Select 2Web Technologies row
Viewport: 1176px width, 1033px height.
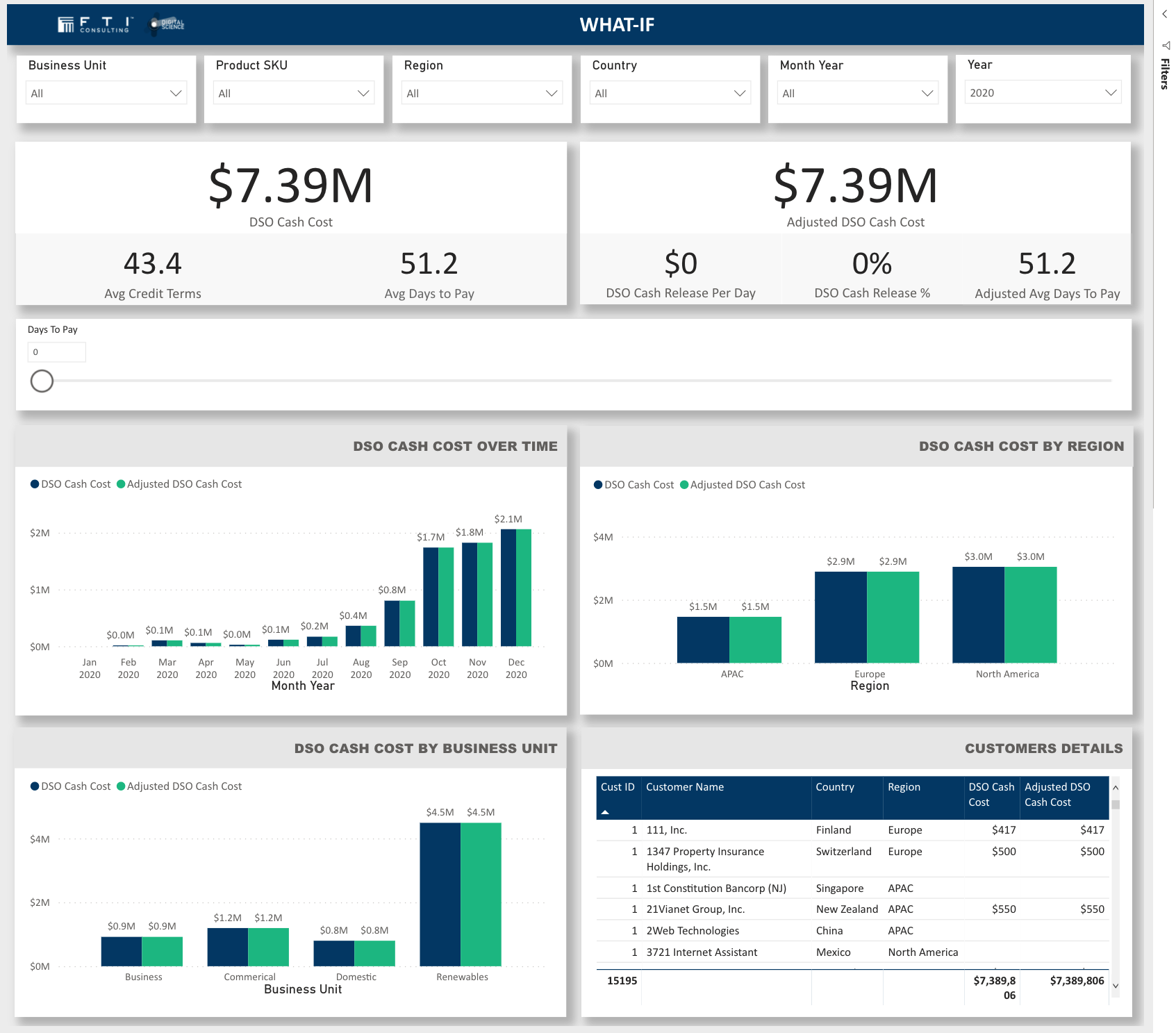(x=852, y=931)
